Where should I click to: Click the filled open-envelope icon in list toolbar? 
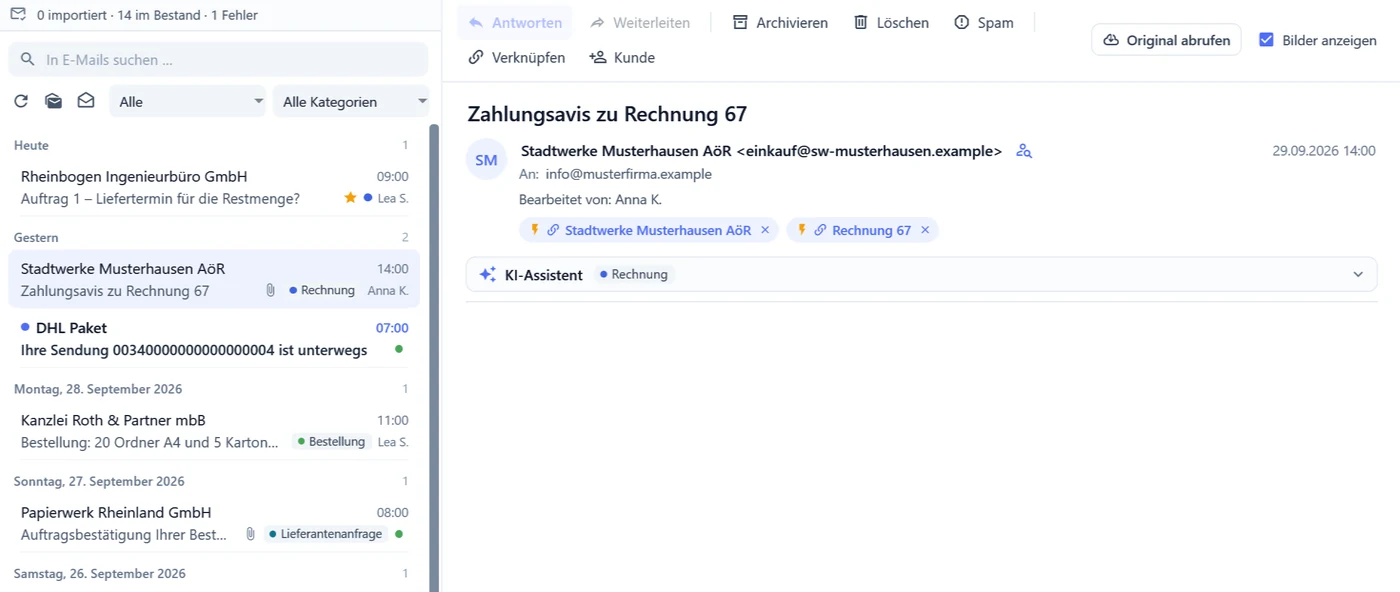click(53, 101)
